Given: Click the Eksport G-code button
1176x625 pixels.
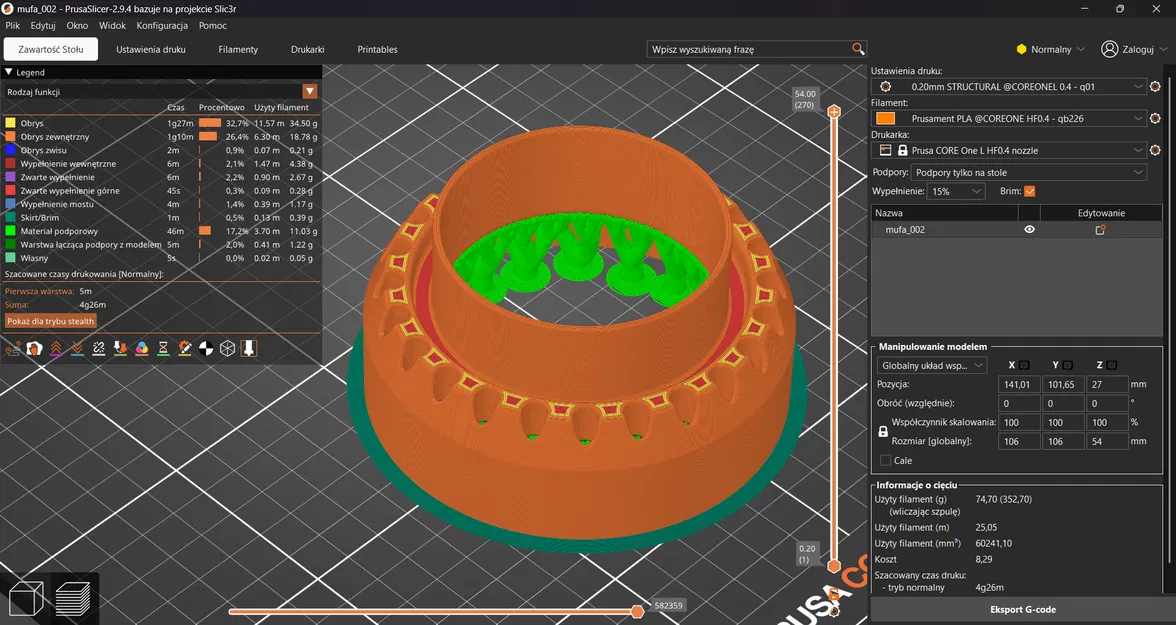Looking at the screenshot, I should click(1023, 609).
